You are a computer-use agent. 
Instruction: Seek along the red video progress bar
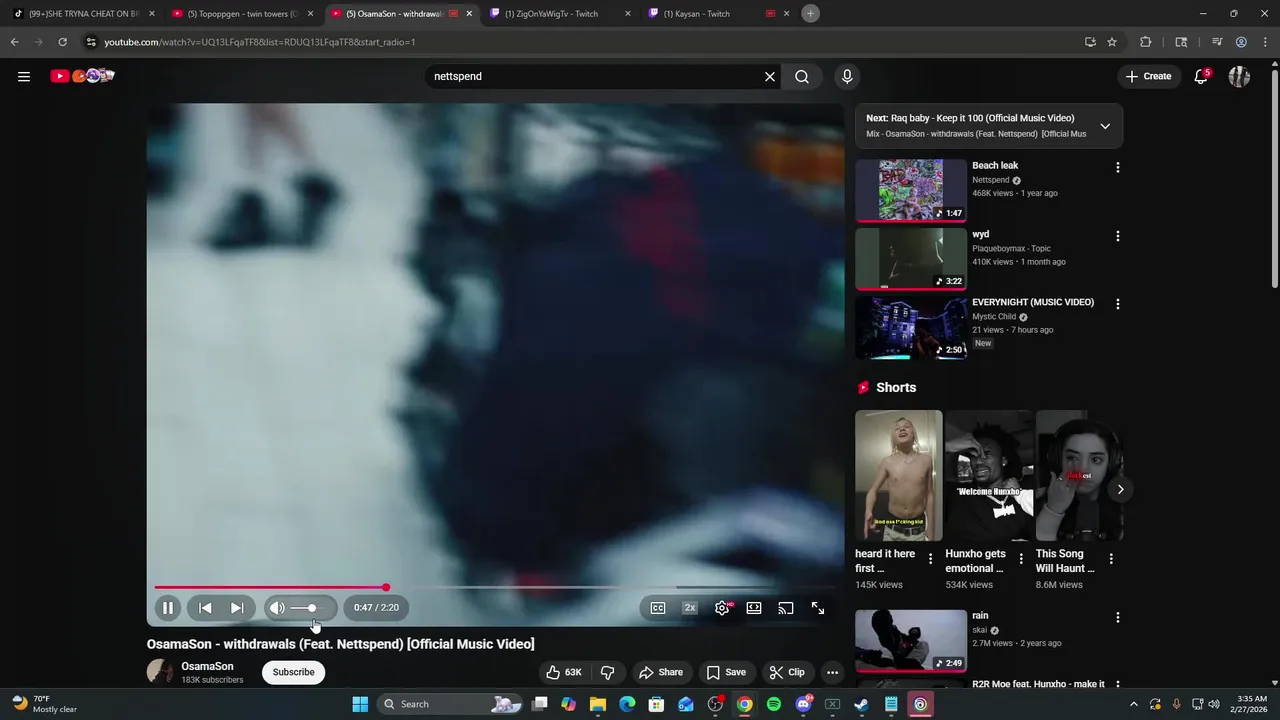coord(495,588)
